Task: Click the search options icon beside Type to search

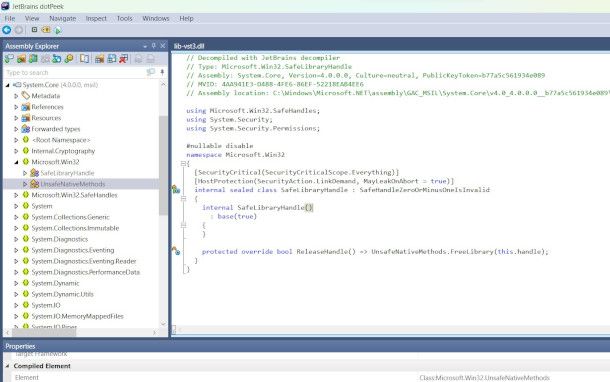Action: coord(151,72)
